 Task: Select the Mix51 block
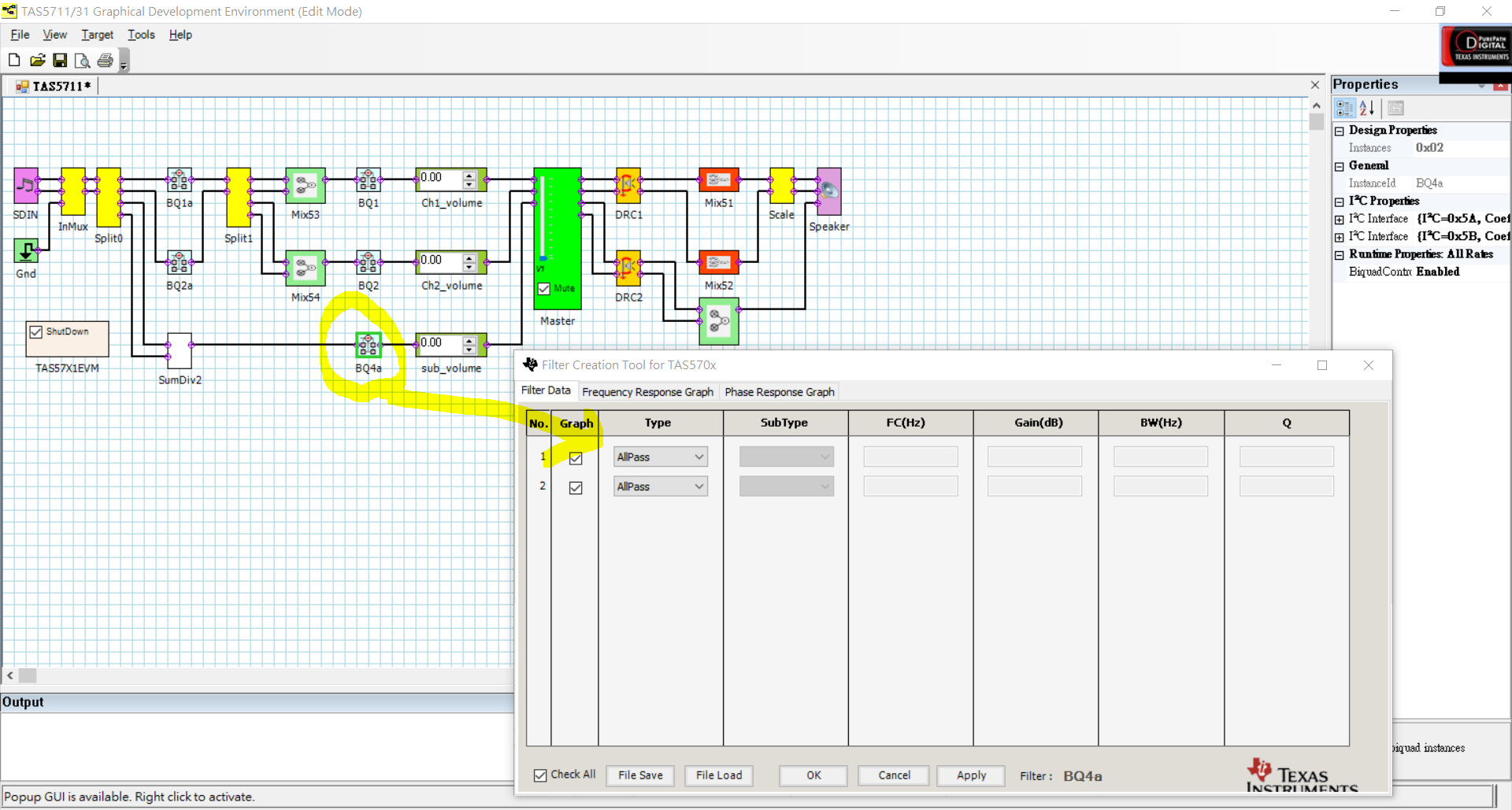pos(719,179)
